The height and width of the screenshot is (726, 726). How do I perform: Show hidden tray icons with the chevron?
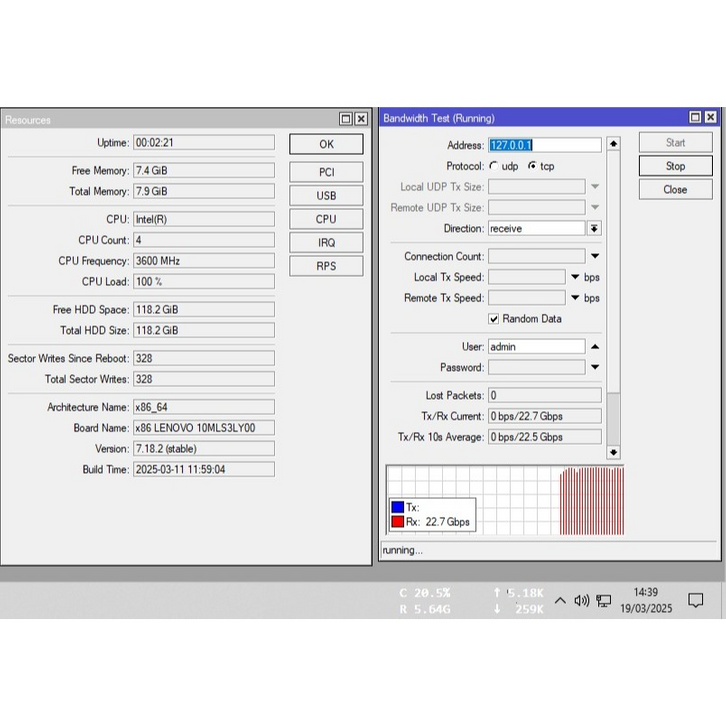click(x=560, y=601)
